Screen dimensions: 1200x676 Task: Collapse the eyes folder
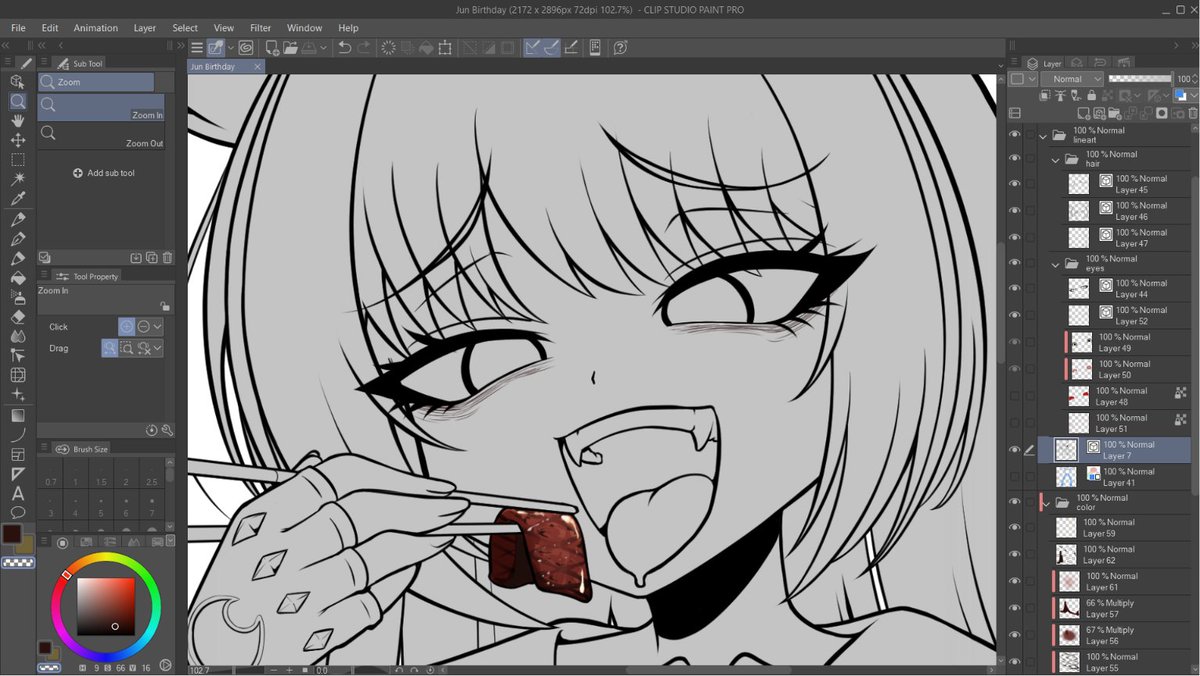1055,264
